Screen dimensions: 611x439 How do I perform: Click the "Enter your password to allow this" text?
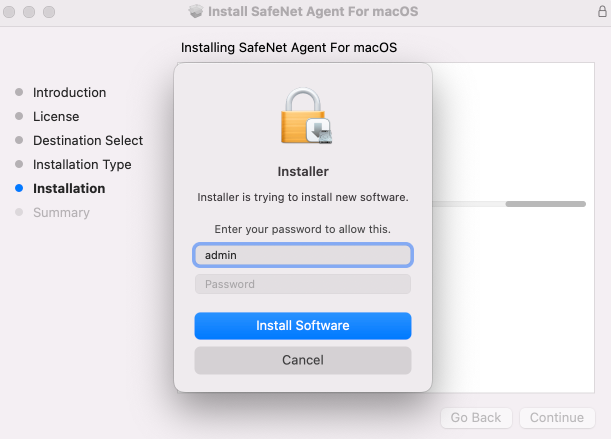point(302,229)
